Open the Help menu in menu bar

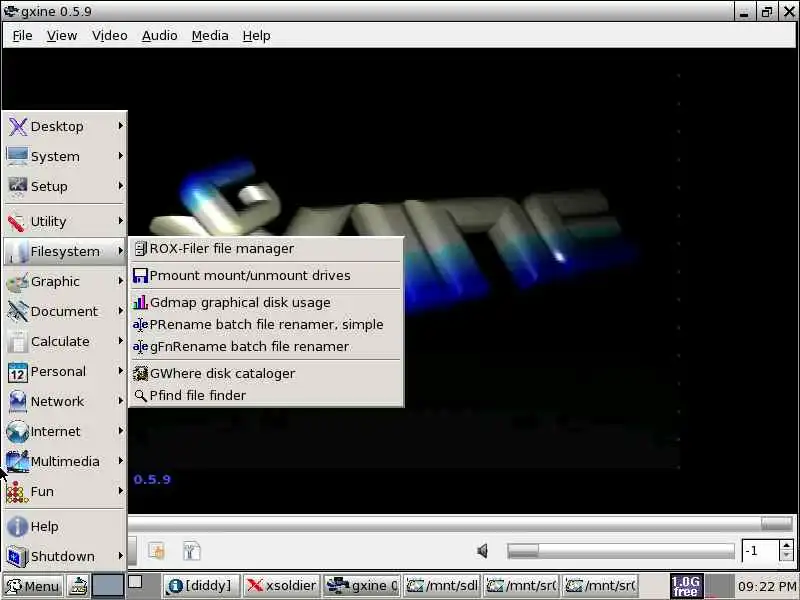(256, 36)
